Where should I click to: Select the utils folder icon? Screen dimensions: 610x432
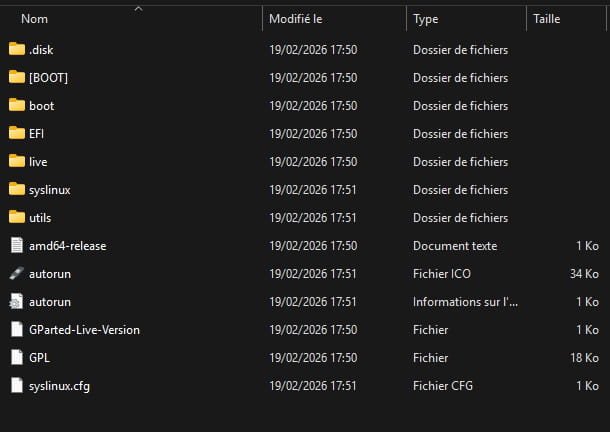[x=16, y=217]
